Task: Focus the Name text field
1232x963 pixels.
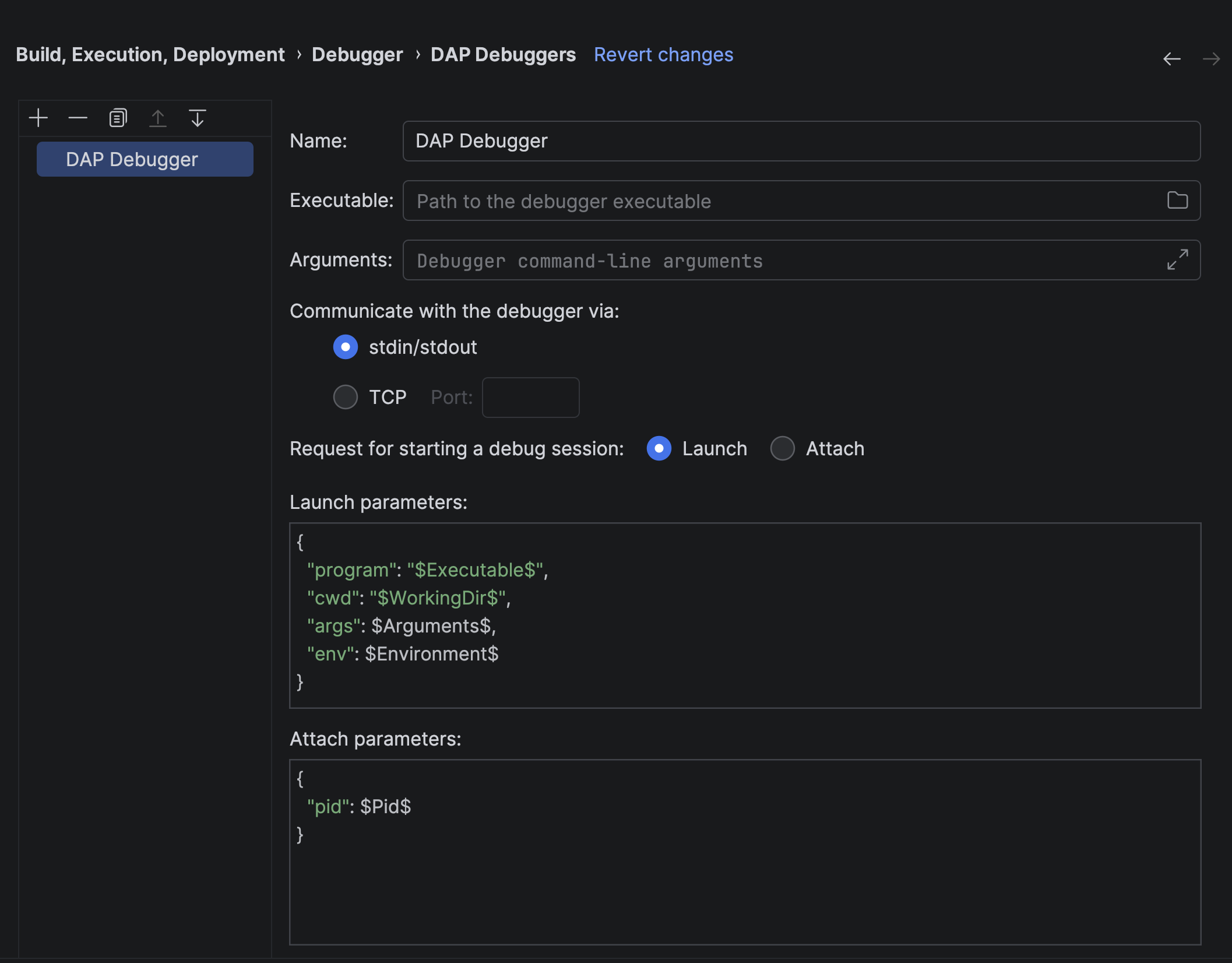Action: click(801, 141)
